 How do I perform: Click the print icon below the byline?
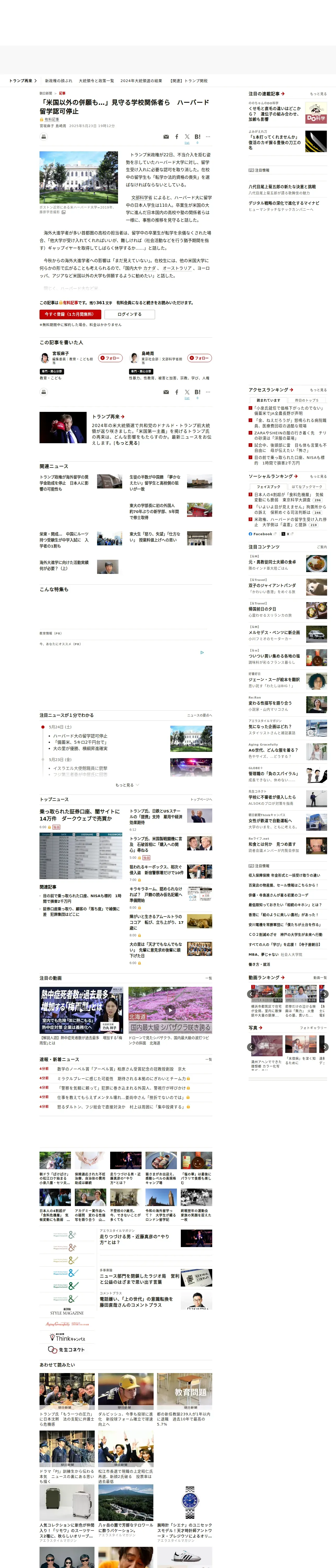click(43, 136)
